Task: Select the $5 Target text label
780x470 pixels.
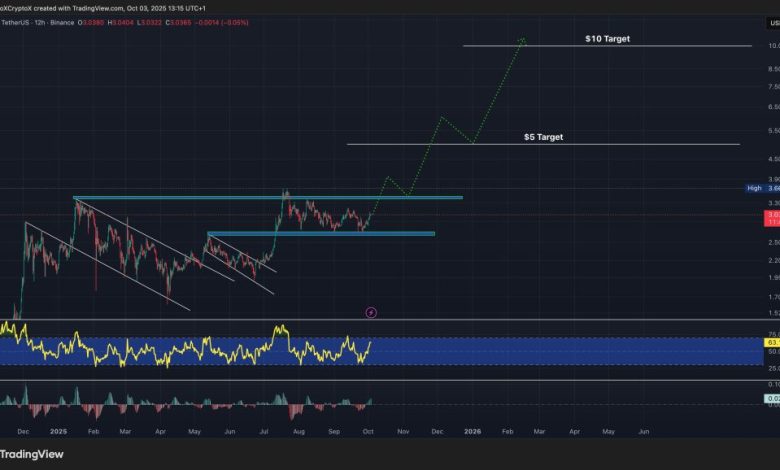Action: pyautogui.click(x=543, y=136)
